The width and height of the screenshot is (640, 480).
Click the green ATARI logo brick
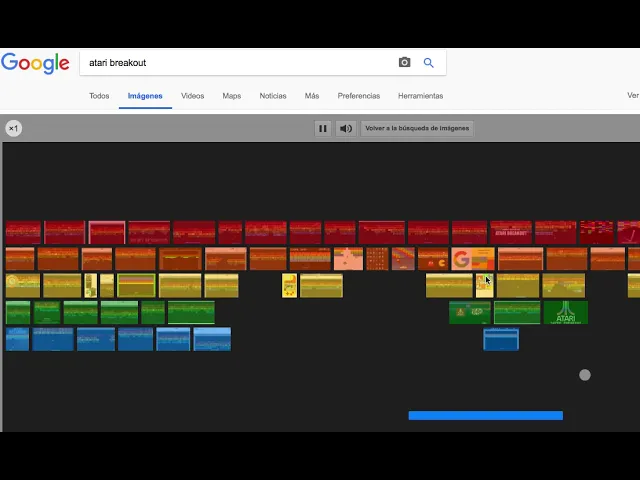tap(566, 313)
